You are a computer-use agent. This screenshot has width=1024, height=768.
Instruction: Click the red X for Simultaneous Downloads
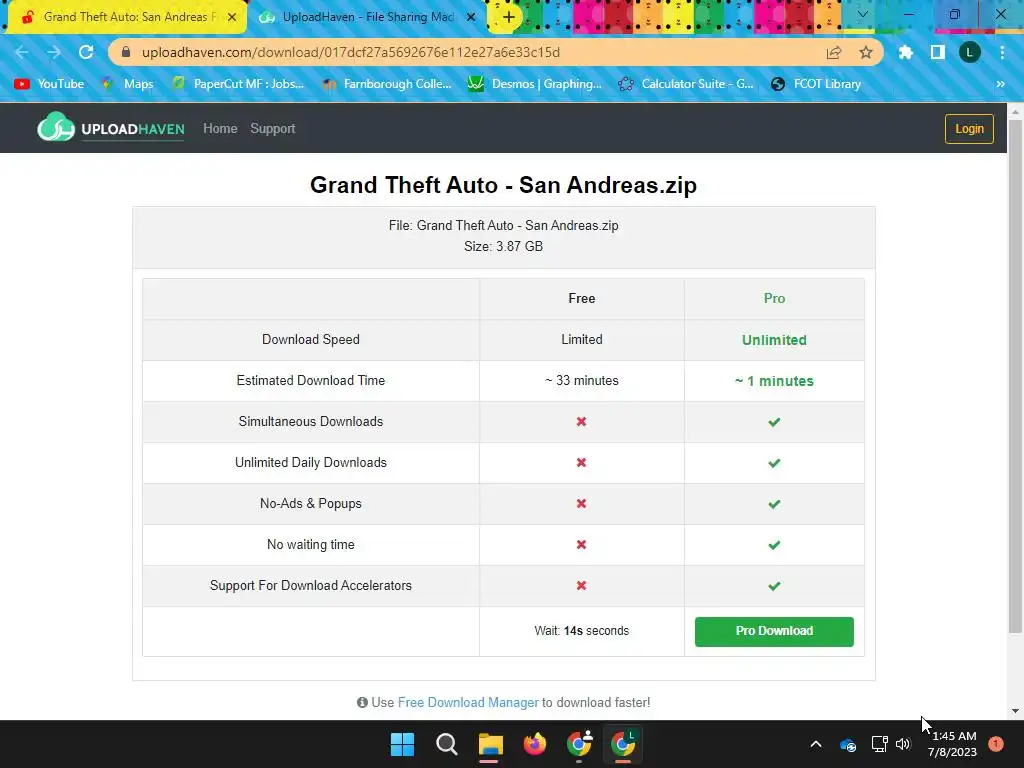click(581, 421)
